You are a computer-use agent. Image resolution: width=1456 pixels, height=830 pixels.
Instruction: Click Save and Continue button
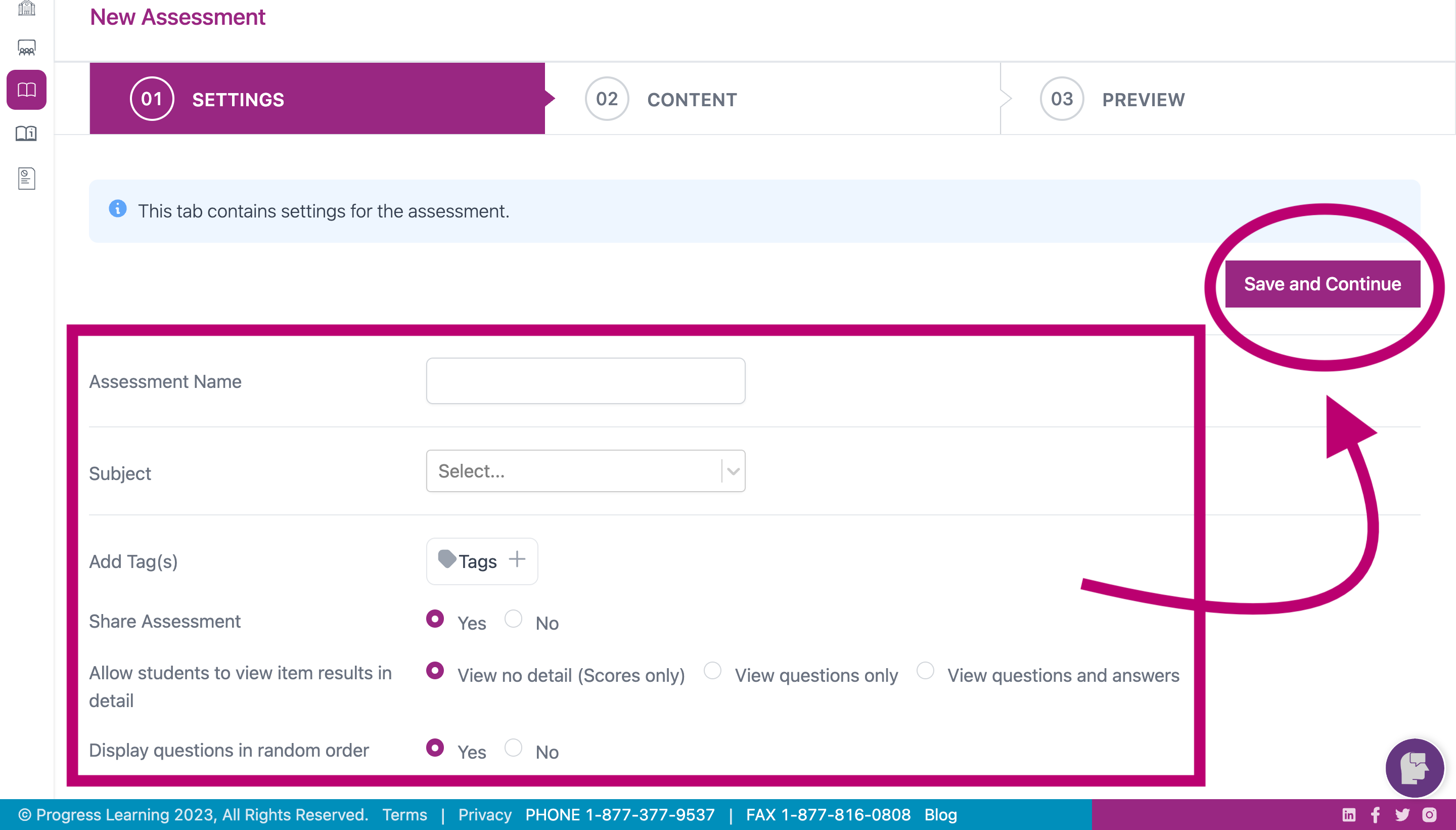1323,284
